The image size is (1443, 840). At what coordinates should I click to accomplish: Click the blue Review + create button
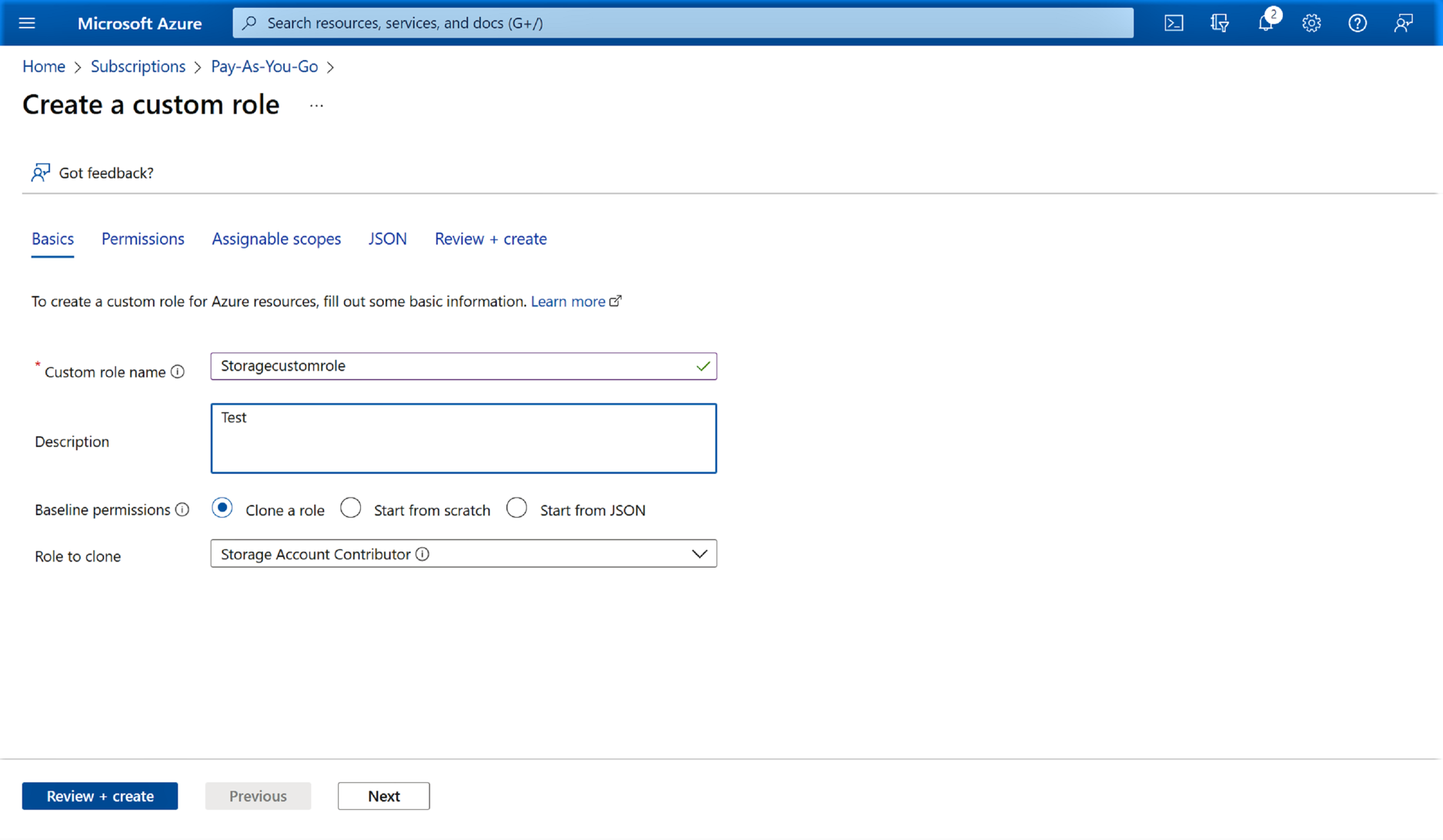[100, 796]
